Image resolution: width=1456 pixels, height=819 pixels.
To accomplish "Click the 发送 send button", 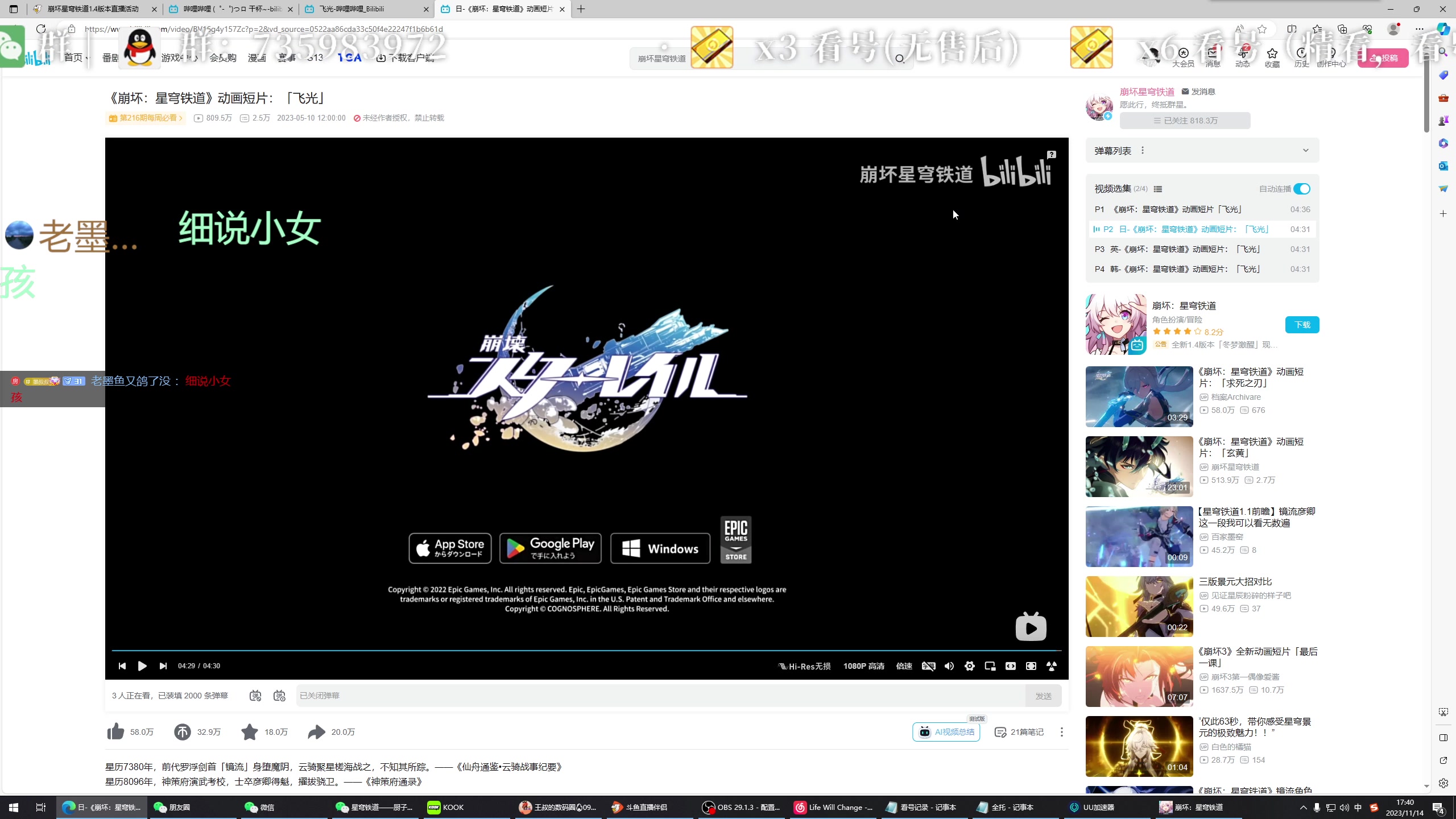I will click(x=1043, y=696).
